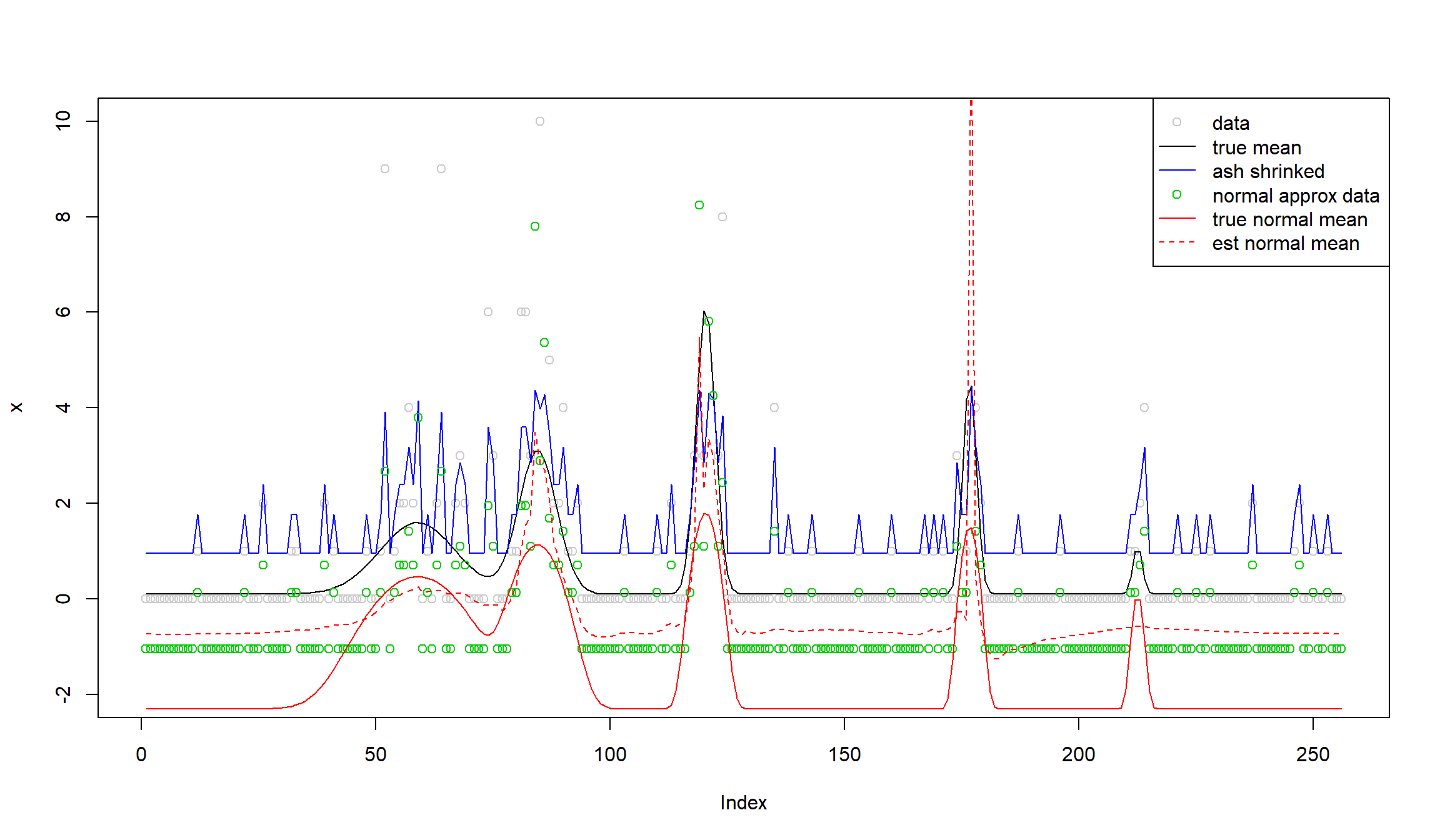Click the highest green point near y=8
The width and height of the screenshot is (1440, 840).
(x=699, y=205)
